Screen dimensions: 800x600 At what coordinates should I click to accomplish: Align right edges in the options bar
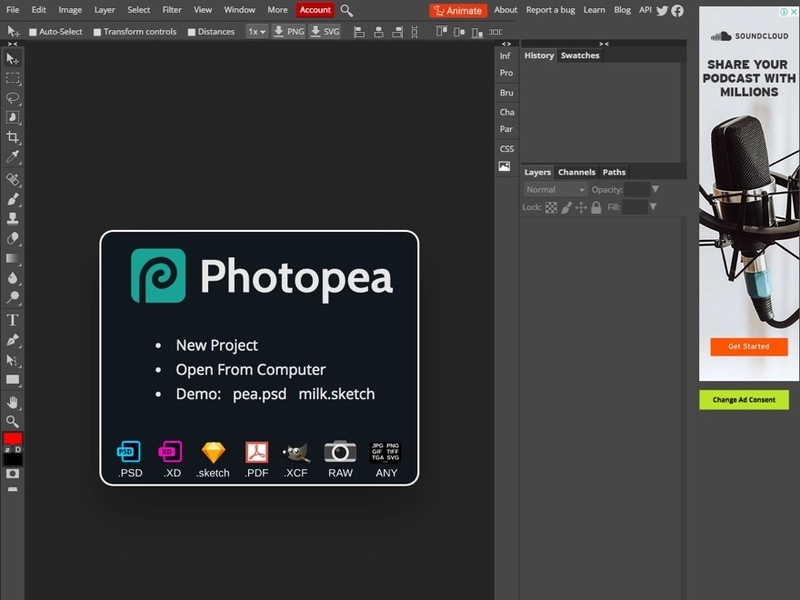(x=397, y=32)
